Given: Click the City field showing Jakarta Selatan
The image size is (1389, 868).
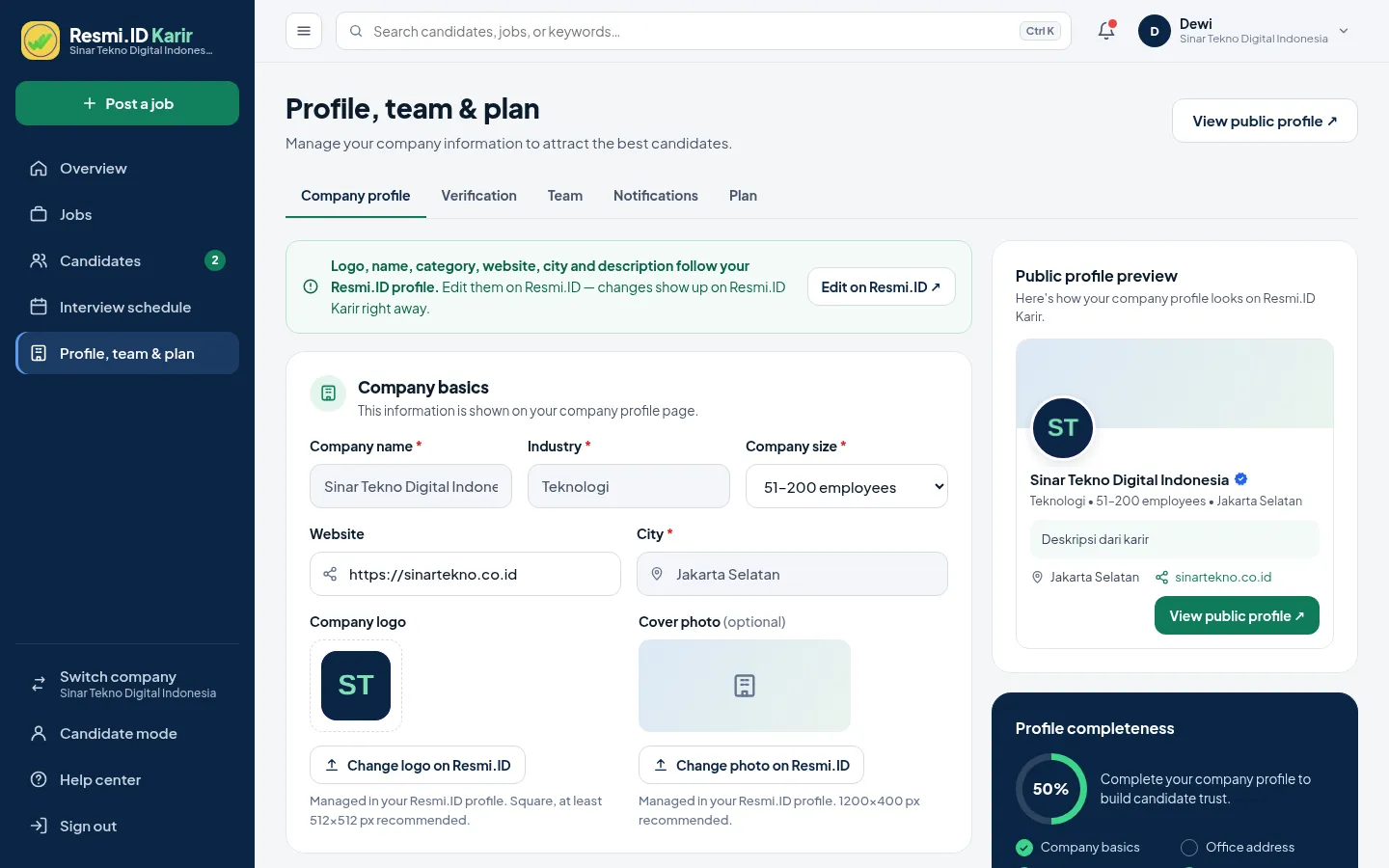Looking at the screenshot, I should click(792, 574).
